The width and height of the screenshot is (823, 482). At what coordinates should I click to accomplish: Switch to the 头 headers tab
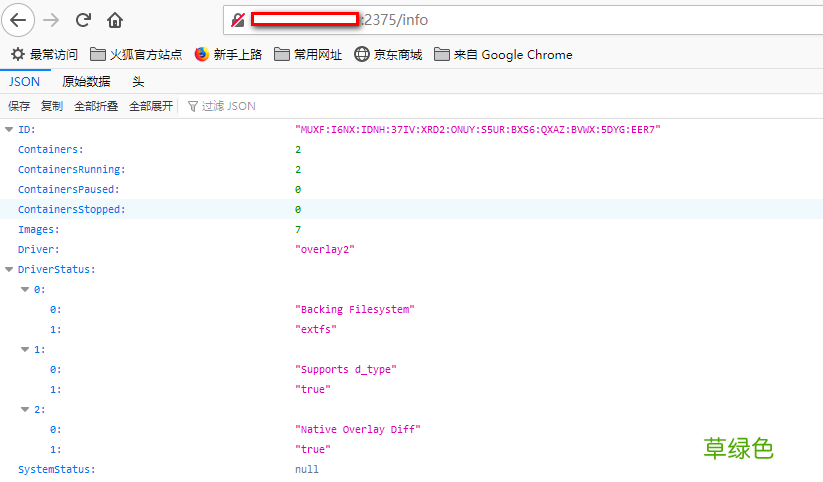138,82
